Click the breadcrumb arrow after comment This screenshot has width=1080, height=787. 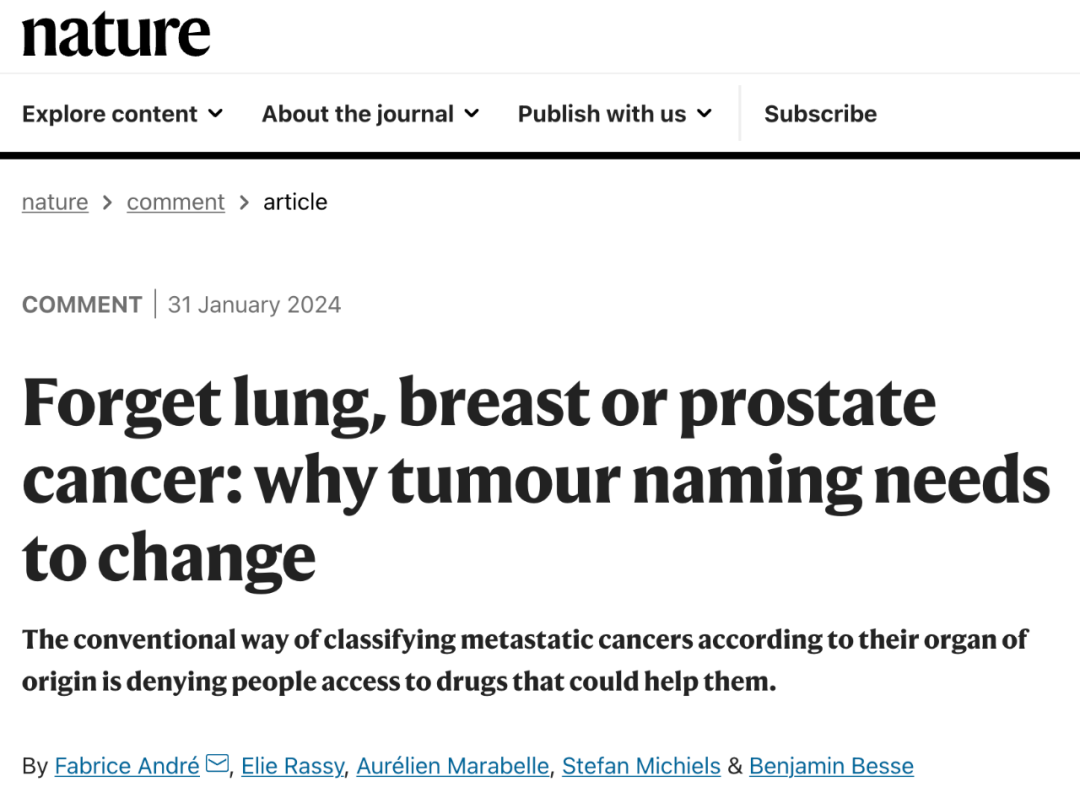click(244, 202)
